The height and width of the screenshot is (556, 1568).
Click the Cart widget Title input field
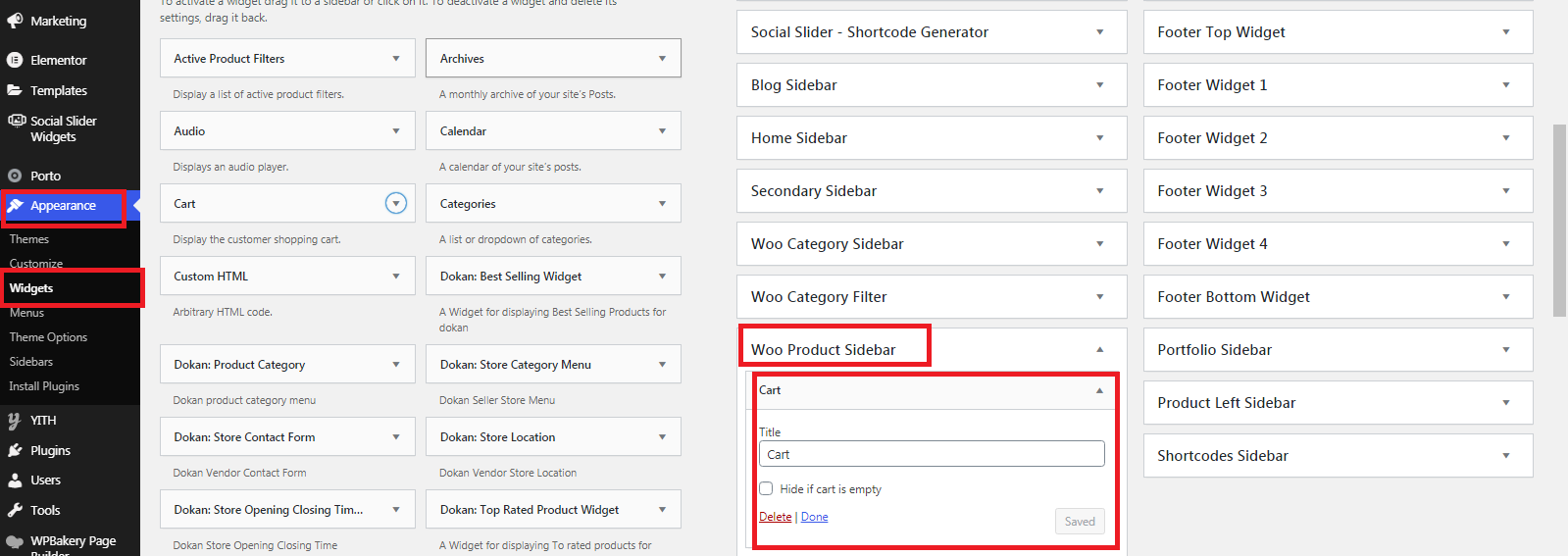932,454
